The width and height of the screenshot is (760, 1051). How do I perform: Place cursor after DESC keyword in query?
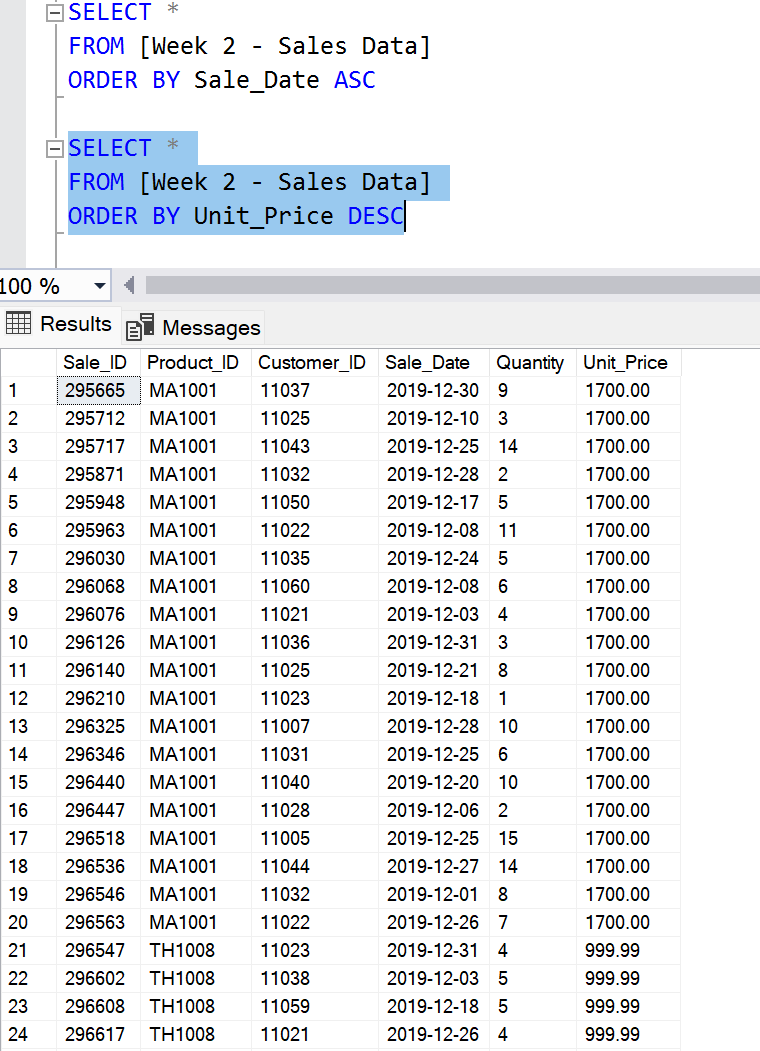405,217
